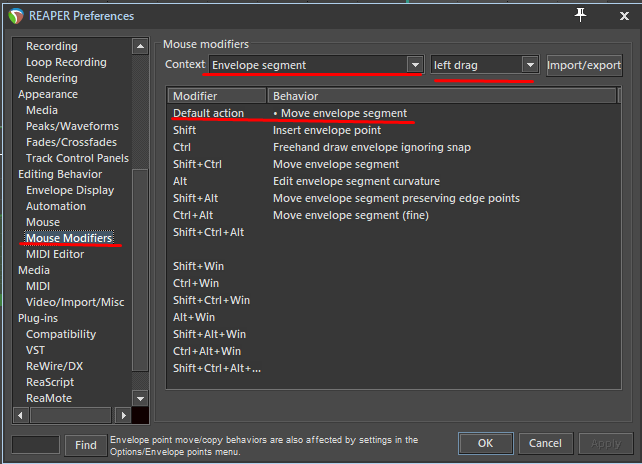Select the Recording preferences page
Viewport: 642px width, 464px height.
(x=52, y=46)
